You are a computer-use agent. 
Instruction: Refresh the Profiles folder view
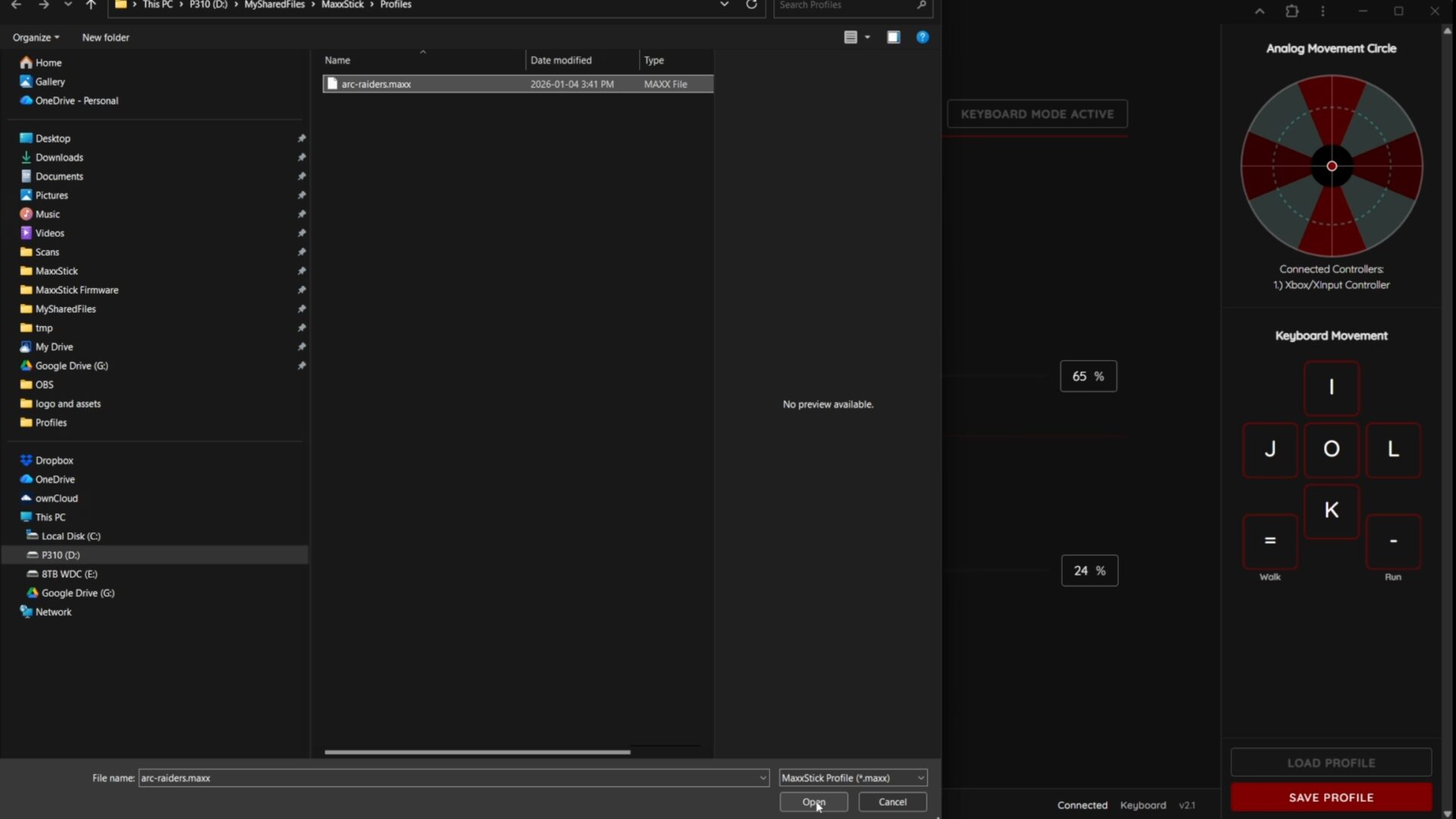pyautogui.click(x=752, y=5)
